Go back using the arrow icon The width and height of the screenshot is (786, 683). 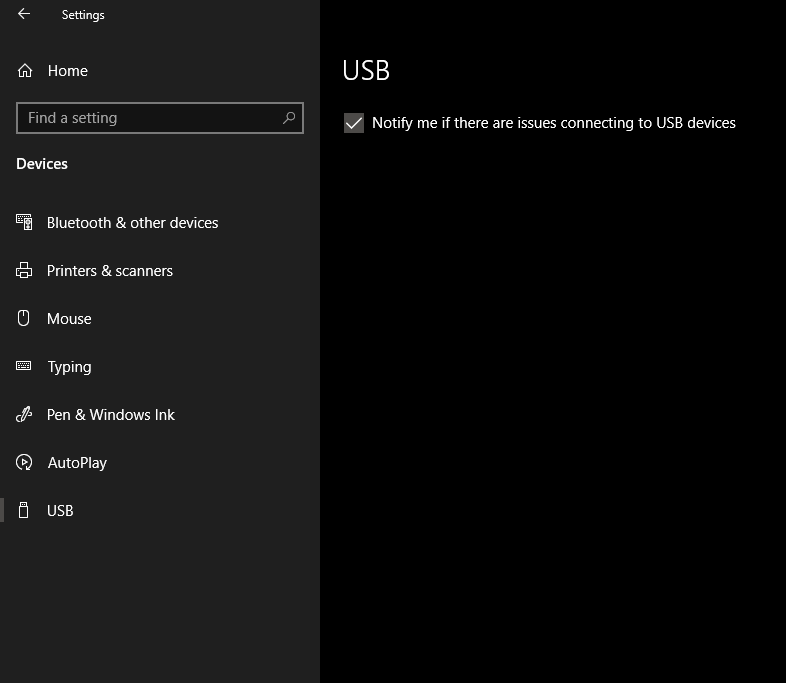24,14
